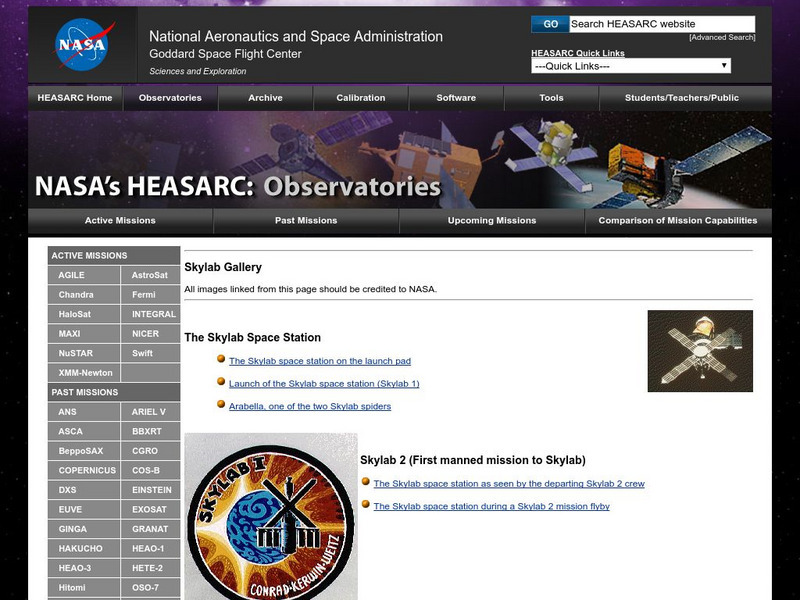
Task: Open the MAXI mission page
Action: [84, 333]
